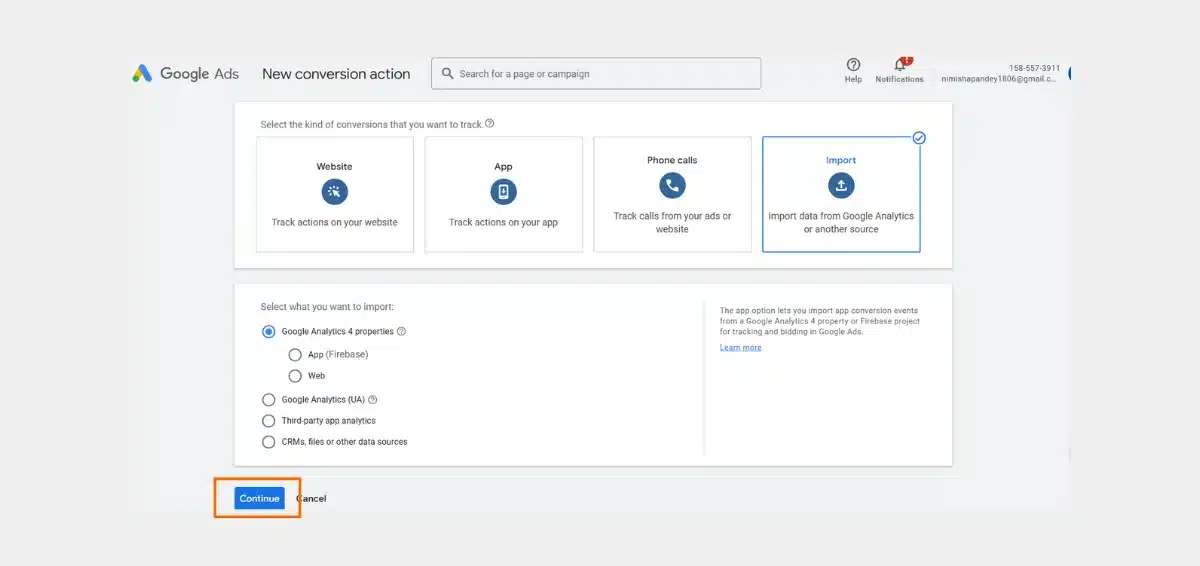This screenshot has width=1200, height=566.
Task: Click the blue checkmark on Import card
Action: coord(919,138)
